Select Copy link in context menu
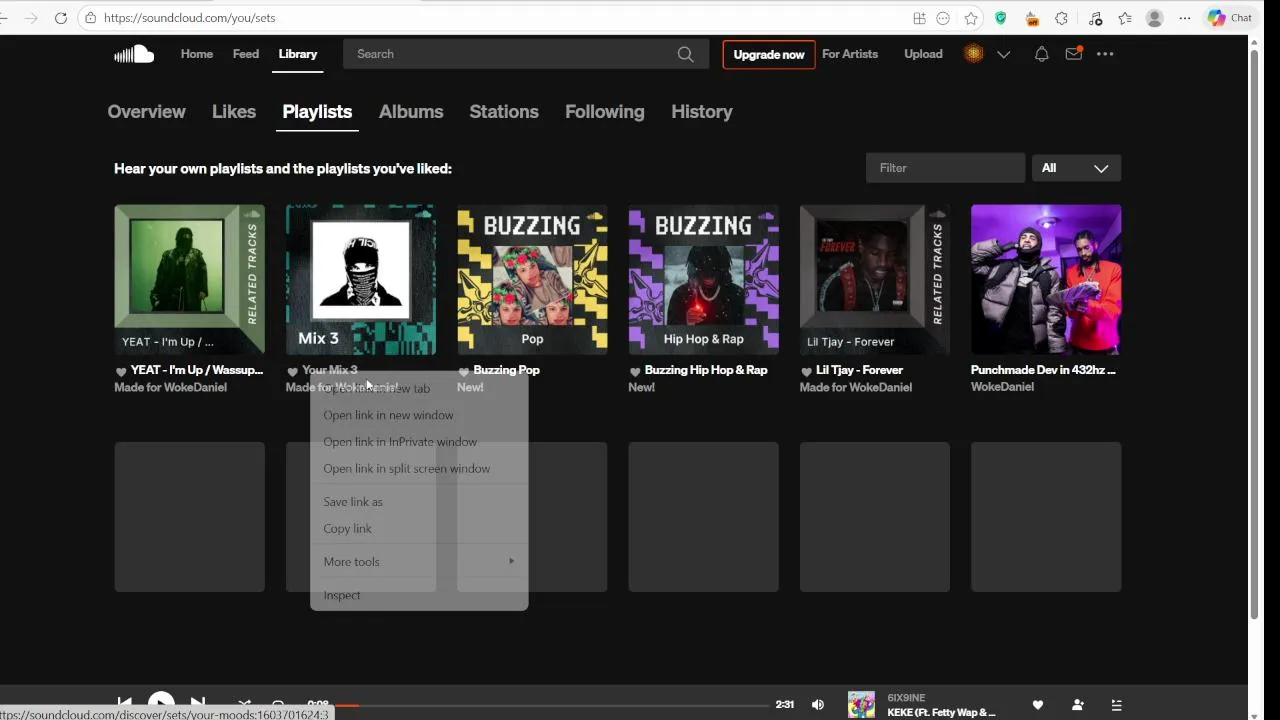 (x=419, y=529)
